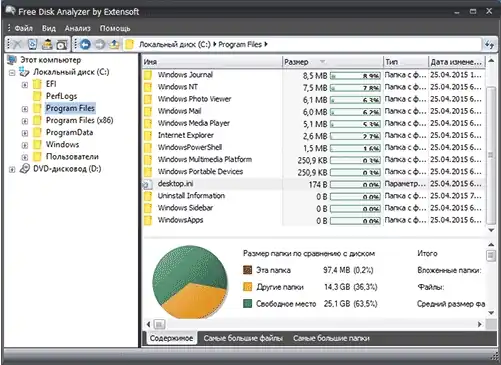Switch to Самые большие папки tab
Image resolution: width=501 pixels, height=365 pixels.
pyautogui.click(x=331, y=338)
